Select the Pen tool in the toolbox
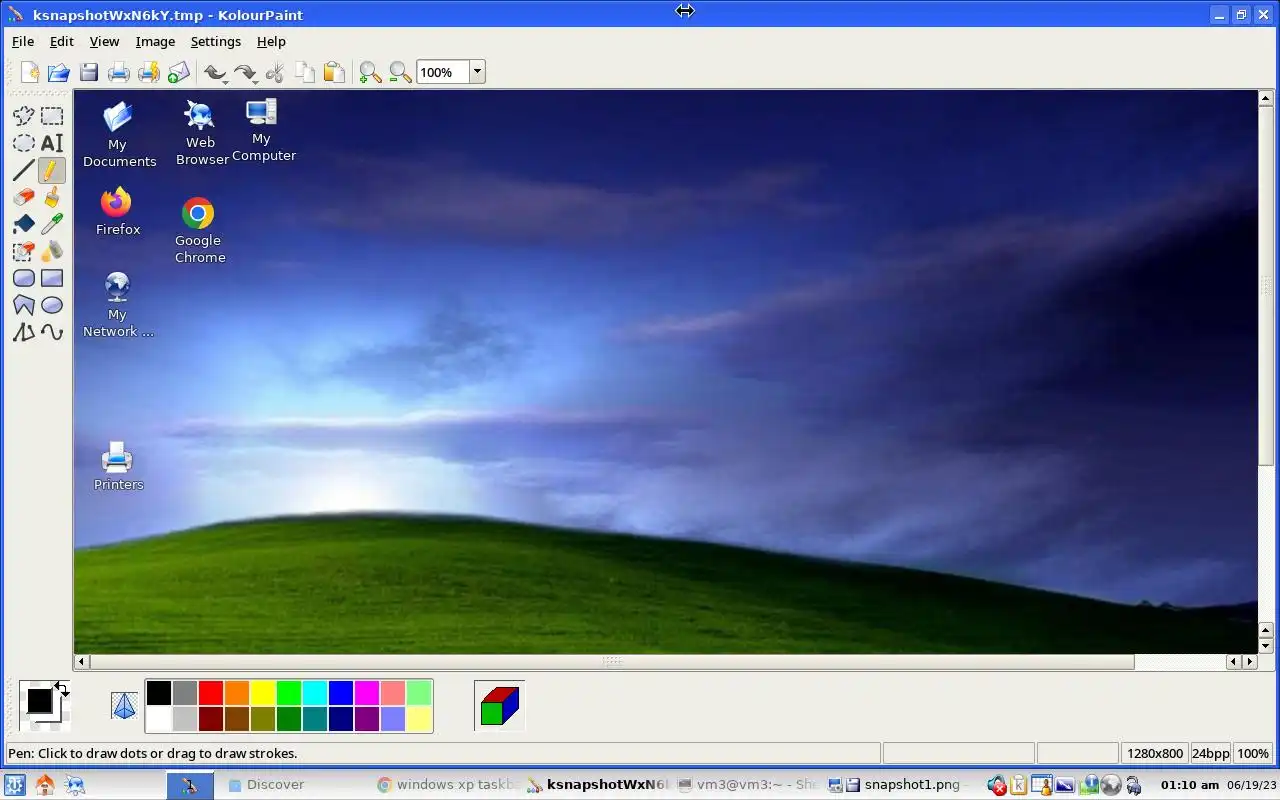1280x800 pixels. point(52,170)
